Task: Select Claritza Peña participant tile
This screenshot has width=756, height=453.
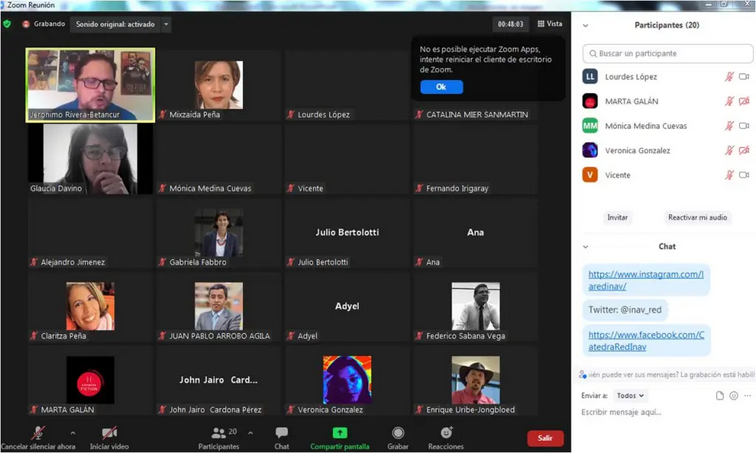Action: click(90, 306)
